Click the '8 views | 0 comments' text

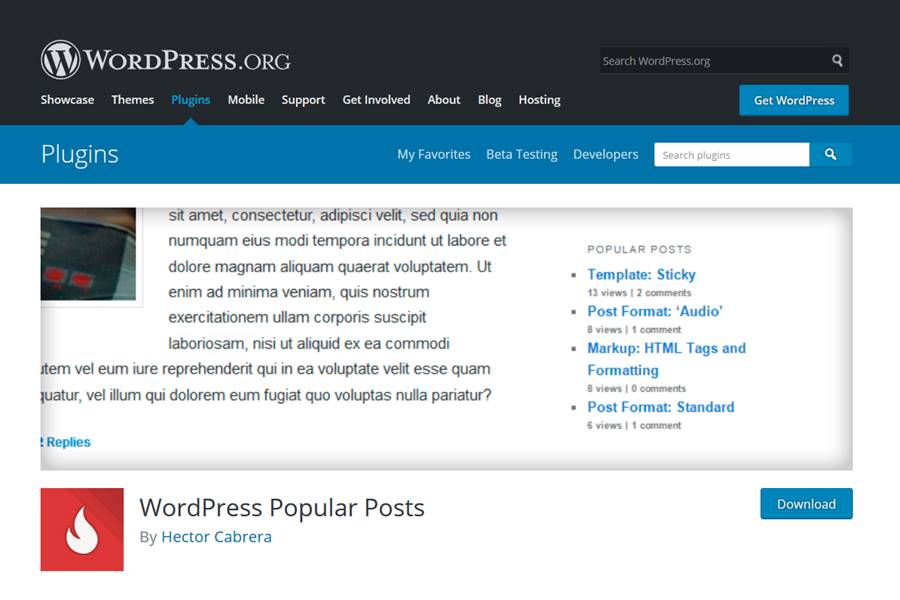[636, 389]
